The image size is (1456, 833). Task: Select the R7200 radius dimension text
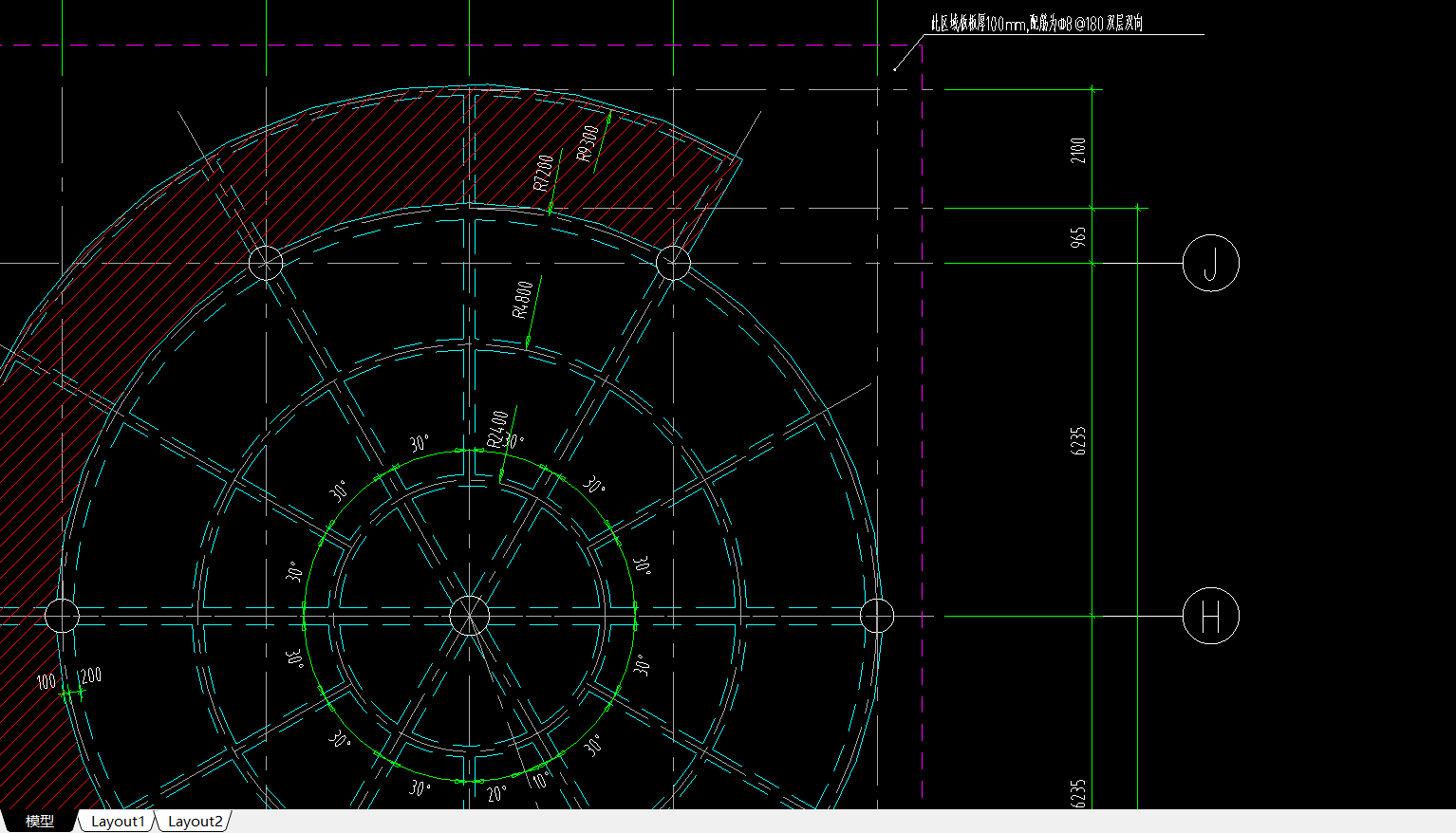[543, 173]
